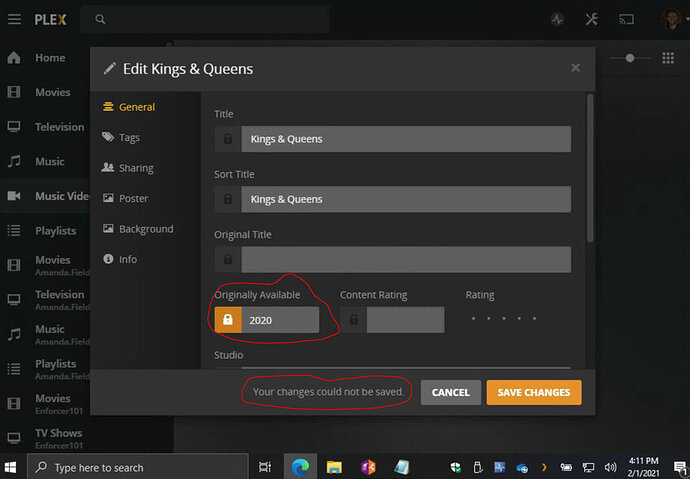Open Amanda.Fields' Movies library
Viewport: 690px width, 479px height.
coord(43,265)
